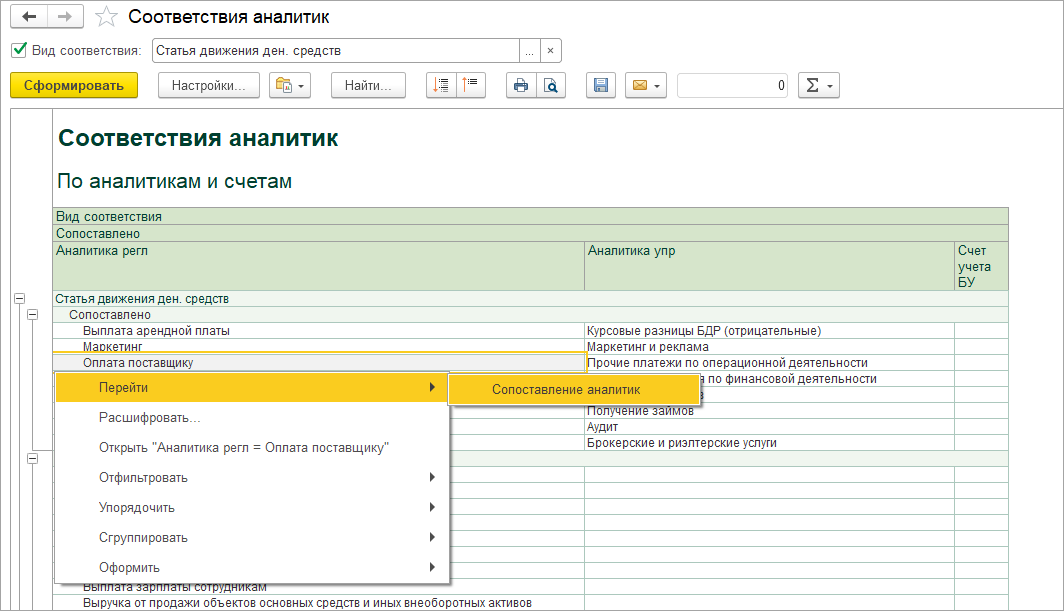
Task: Open the sigma totals dropdown
Action: (x=818, y=86)
